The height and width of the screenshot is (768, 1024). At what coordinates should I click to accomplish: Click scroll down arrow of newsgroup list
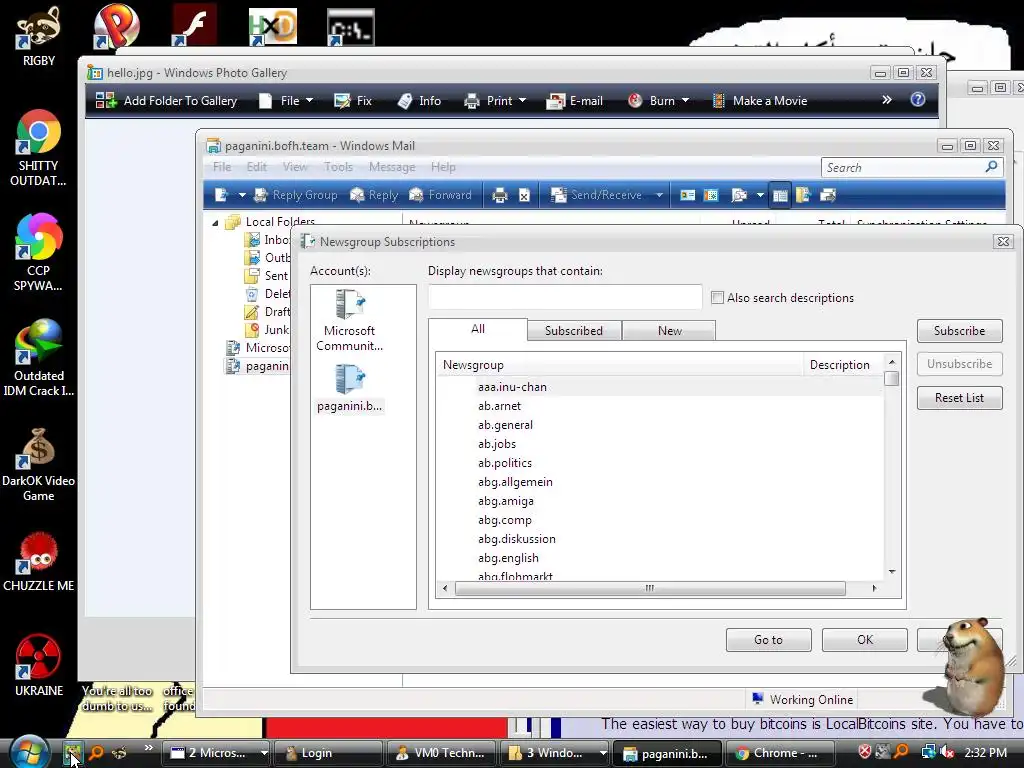tap(891, 572)
